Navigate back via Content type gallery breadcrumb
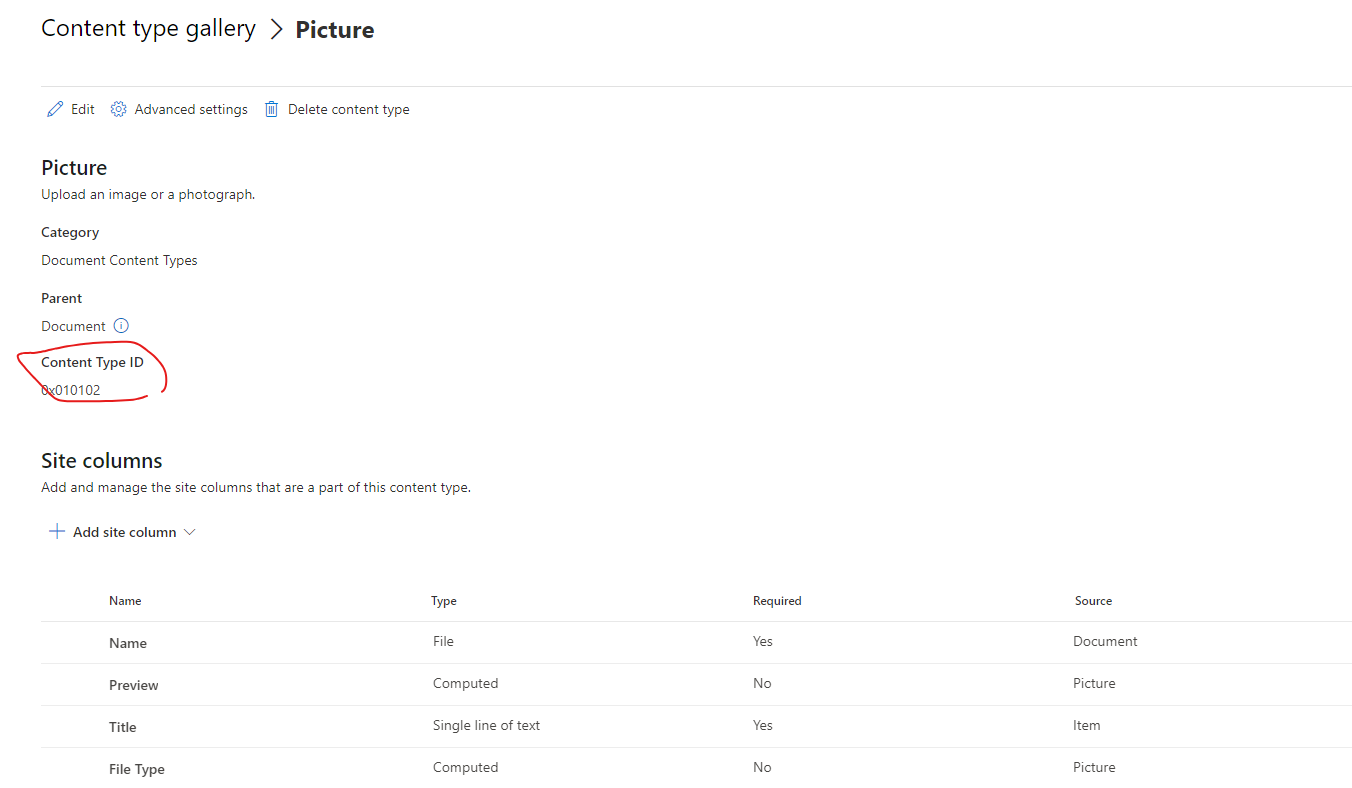This screenshot has height=788, width=1352. pos(147,28)
